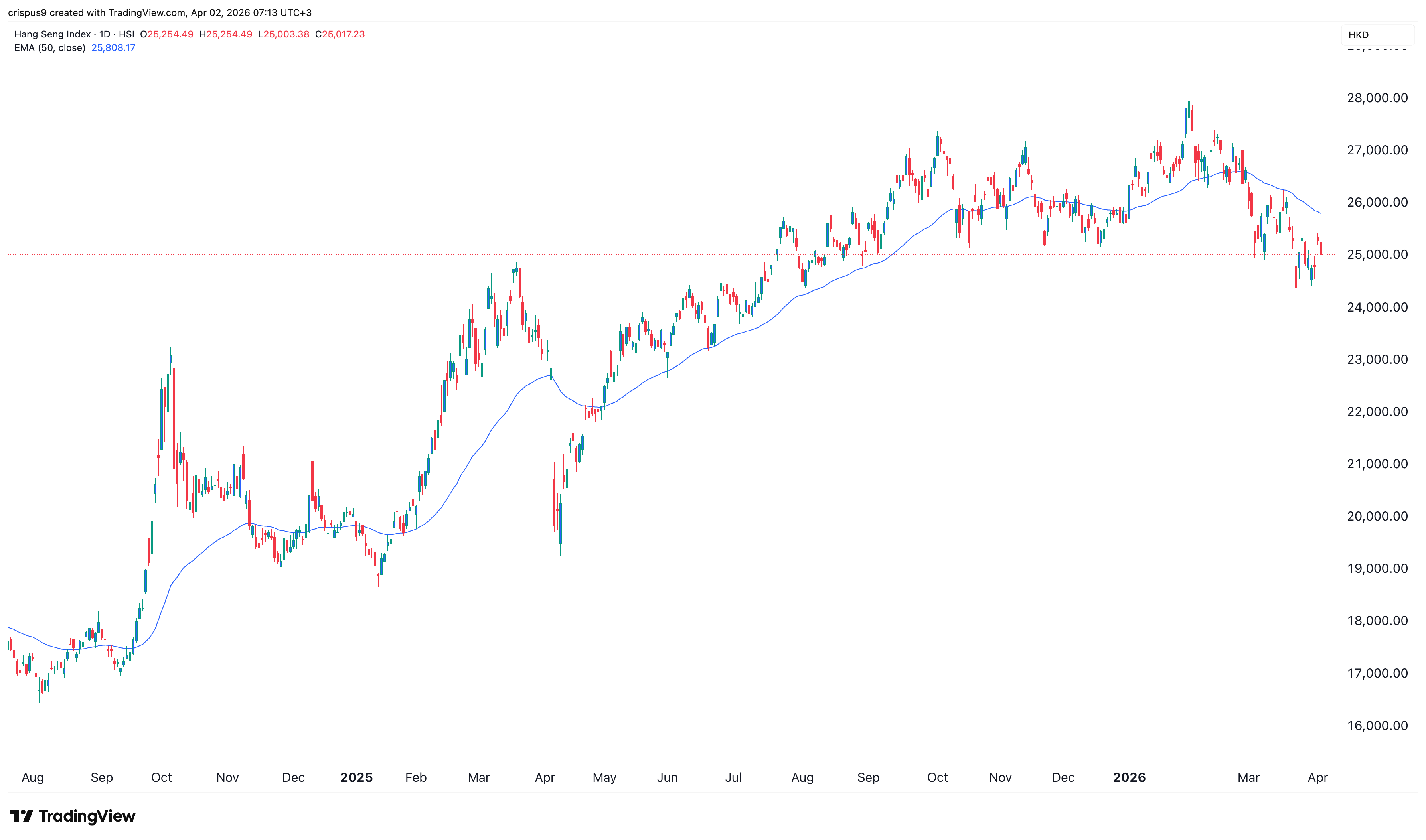Viewport: 1426px width, 840px height.
Task: Click the bold 2025 label on the time axis
Action: tap(356, 778)
